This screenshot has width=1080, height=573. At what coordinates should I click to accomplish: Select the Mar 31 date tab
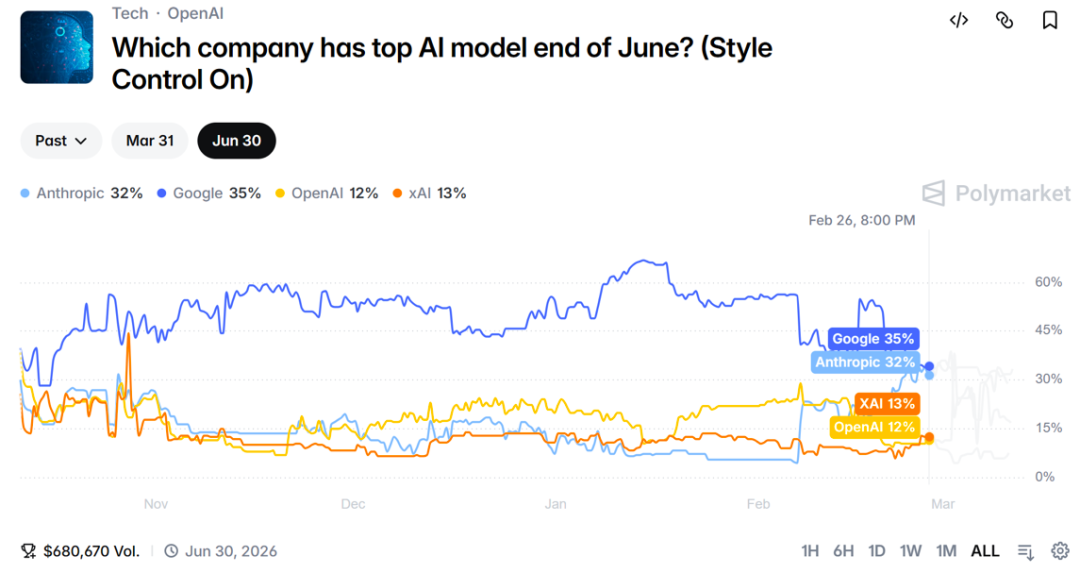150,141
